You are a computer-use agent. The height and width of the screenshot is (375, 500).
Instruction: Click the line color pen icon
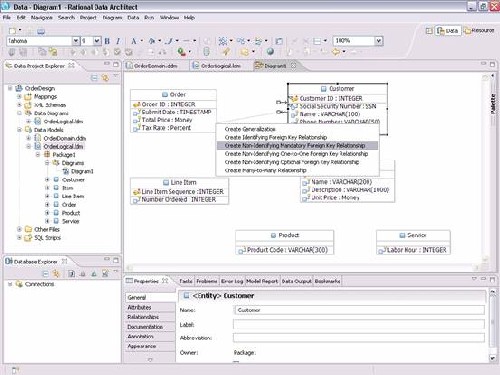tap(170, 41)
